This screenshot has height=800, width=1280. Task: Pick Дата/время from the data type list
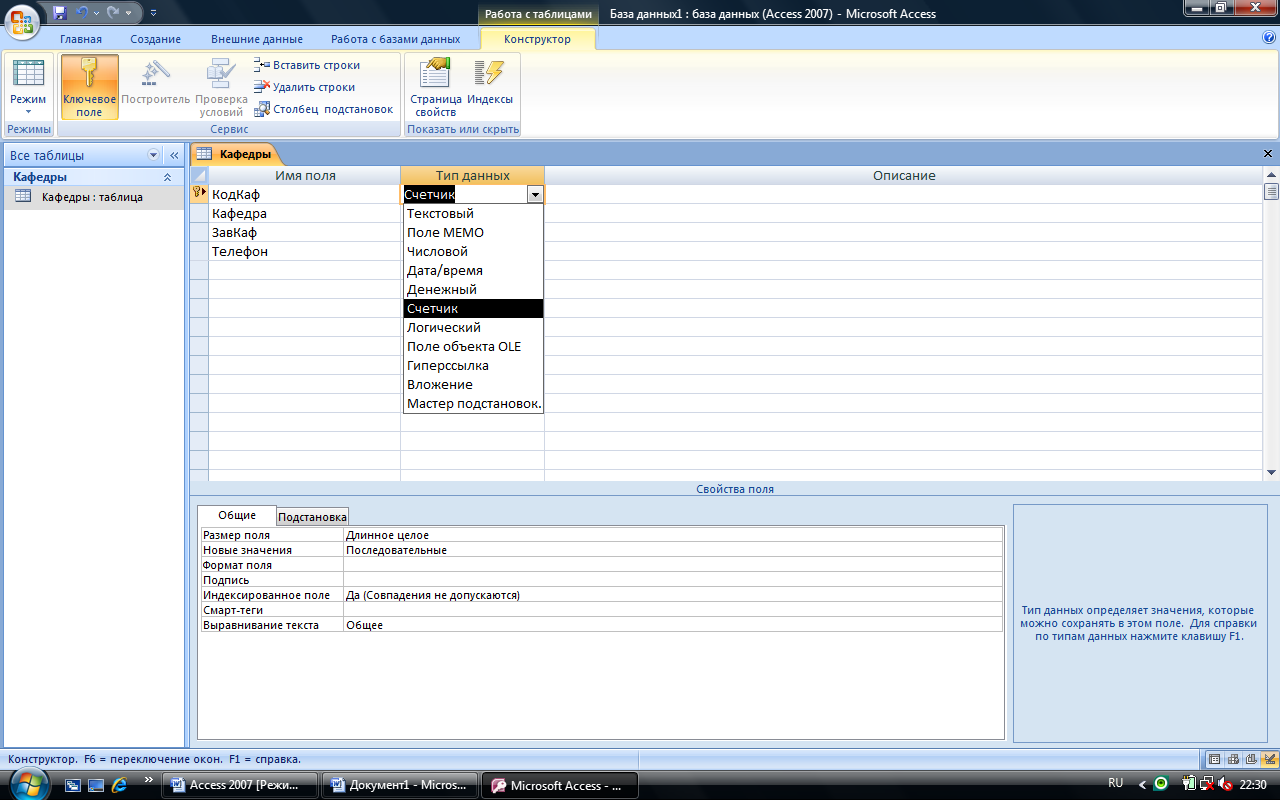click(x=473, y=270)
